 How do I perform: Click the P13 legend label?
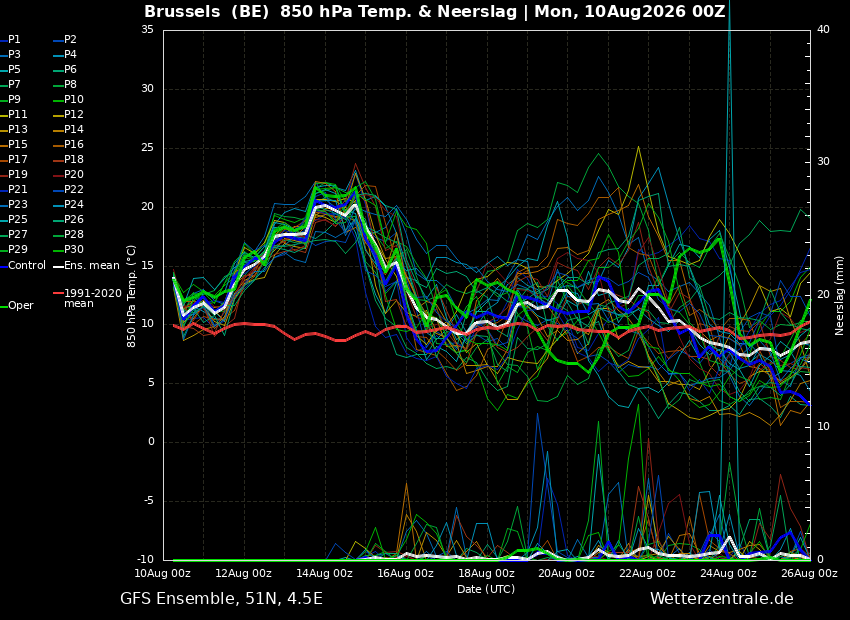tap(17, 130)
